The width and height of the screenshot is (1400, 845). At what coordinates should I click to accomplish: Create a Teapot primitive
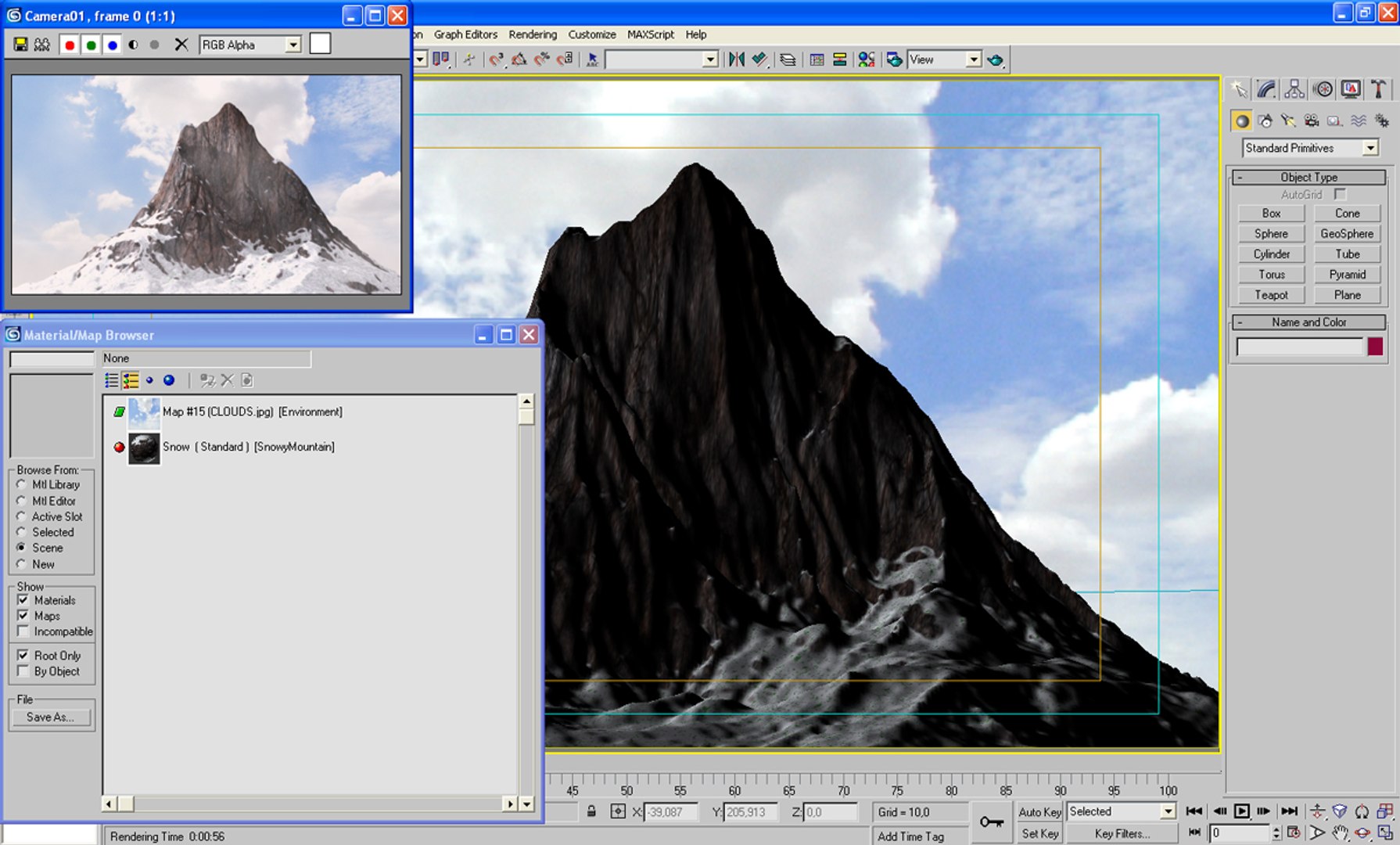click(1271, 295)
